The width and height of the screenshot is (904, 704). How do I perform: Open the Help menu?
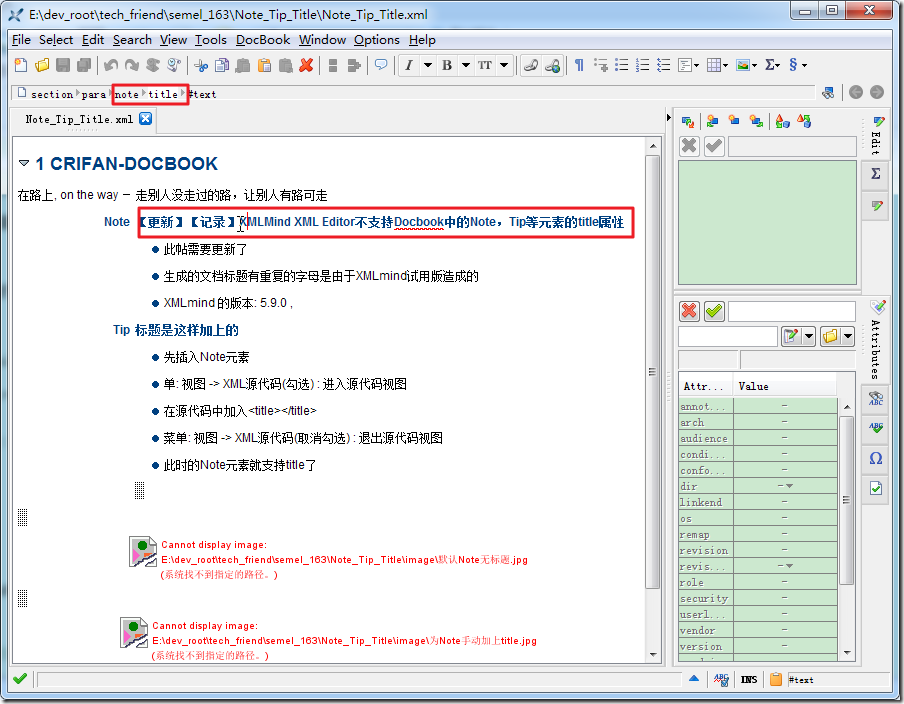coord(422,40)
